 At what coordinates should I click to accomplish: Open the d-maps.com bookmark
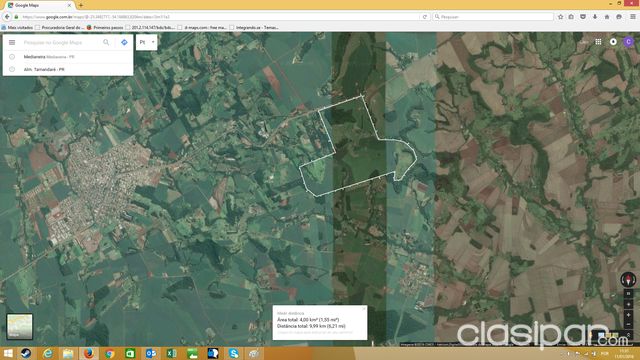coord(202,27)
